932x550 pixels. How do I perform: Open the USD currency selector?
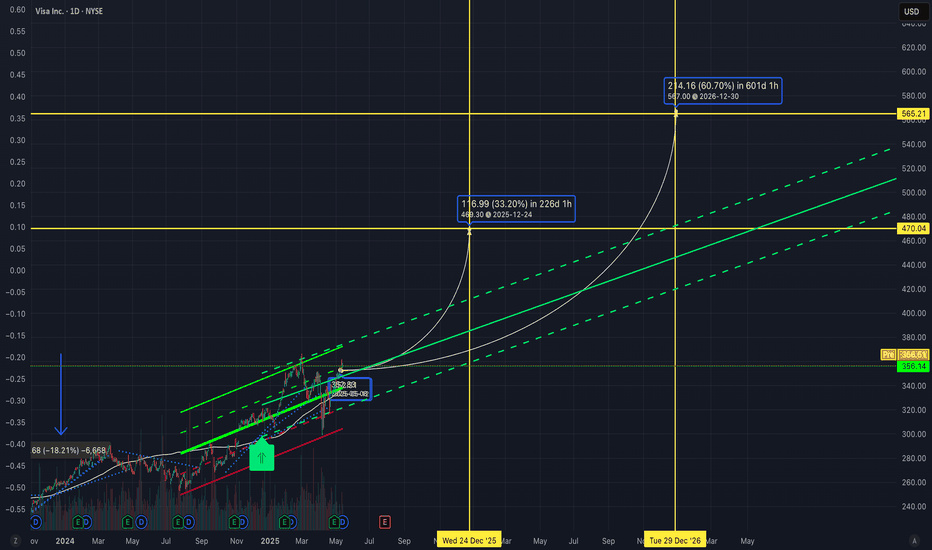click(x=911, y=11)
